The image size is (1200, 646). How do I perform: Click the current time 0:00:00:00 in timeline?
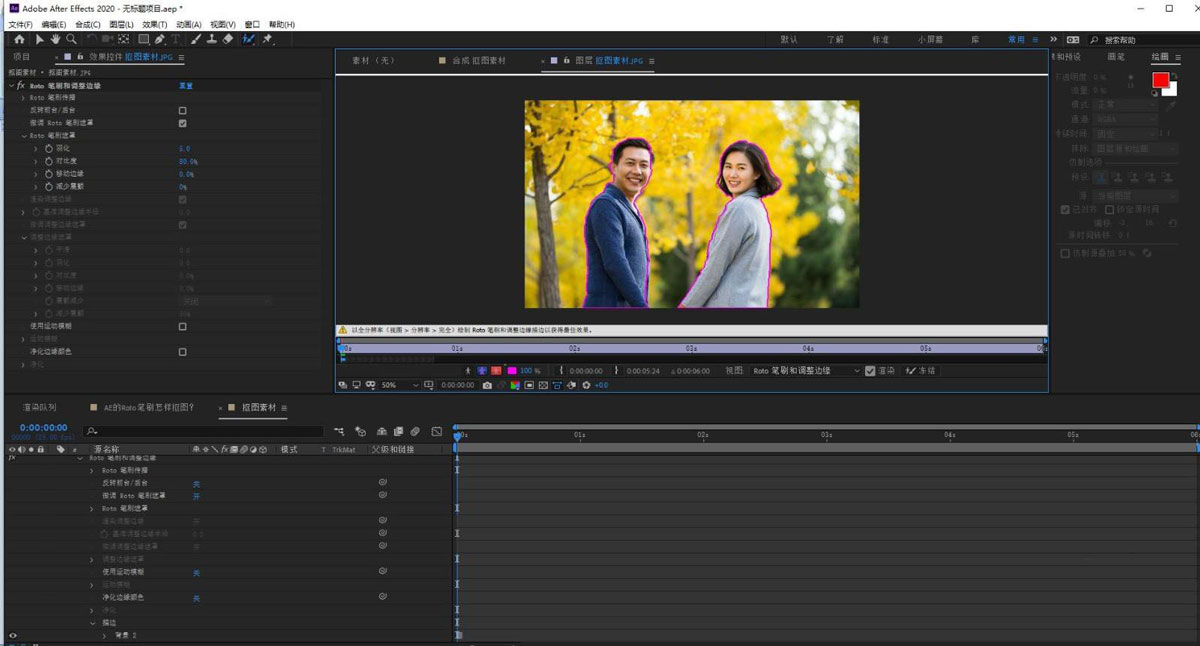tap(44, 428)
